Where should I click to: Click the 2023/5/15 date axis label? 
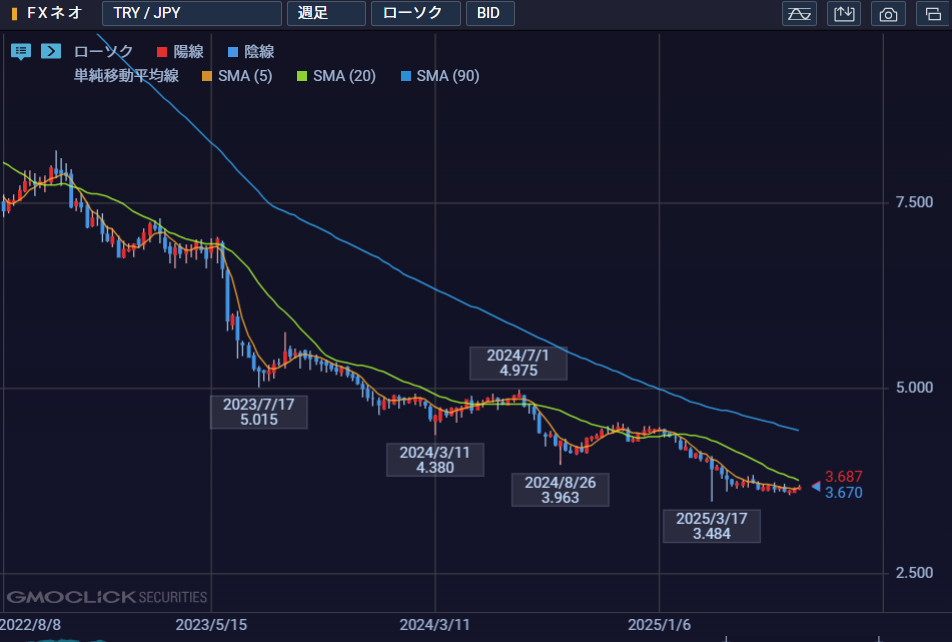tap(211, 624)
